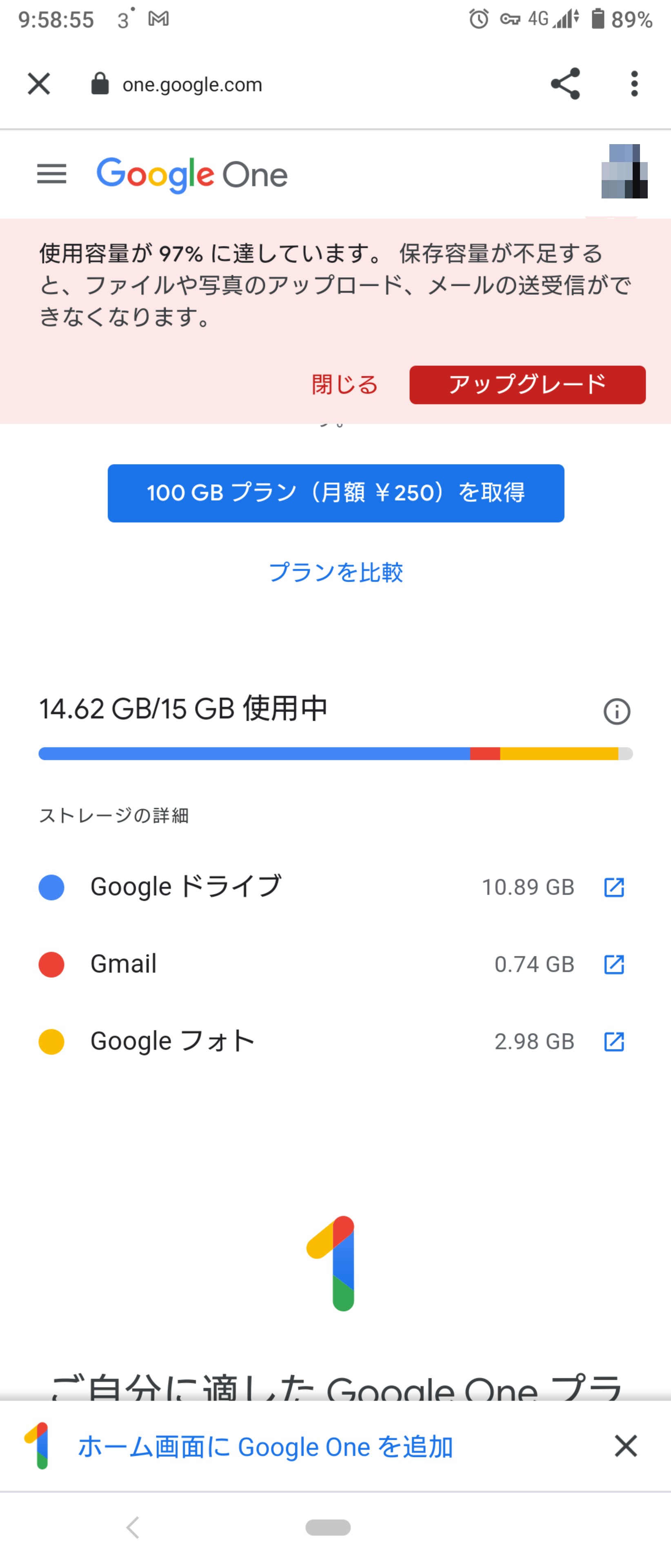Tap the share icon in browser bar
This screenshot has width=671, height=1568.
[x=565, y=84]
